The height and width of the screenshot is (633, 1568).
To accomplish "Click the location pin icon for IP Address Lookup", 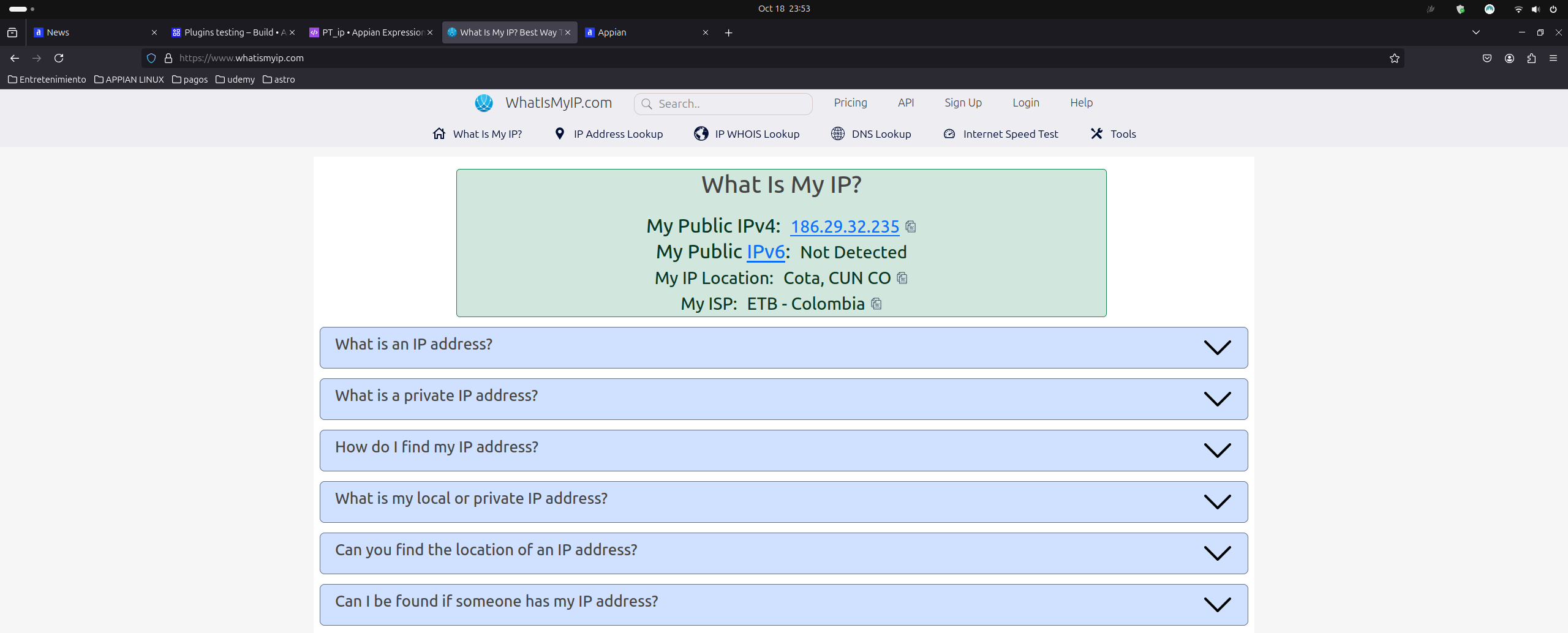I will tap(559, 133).
